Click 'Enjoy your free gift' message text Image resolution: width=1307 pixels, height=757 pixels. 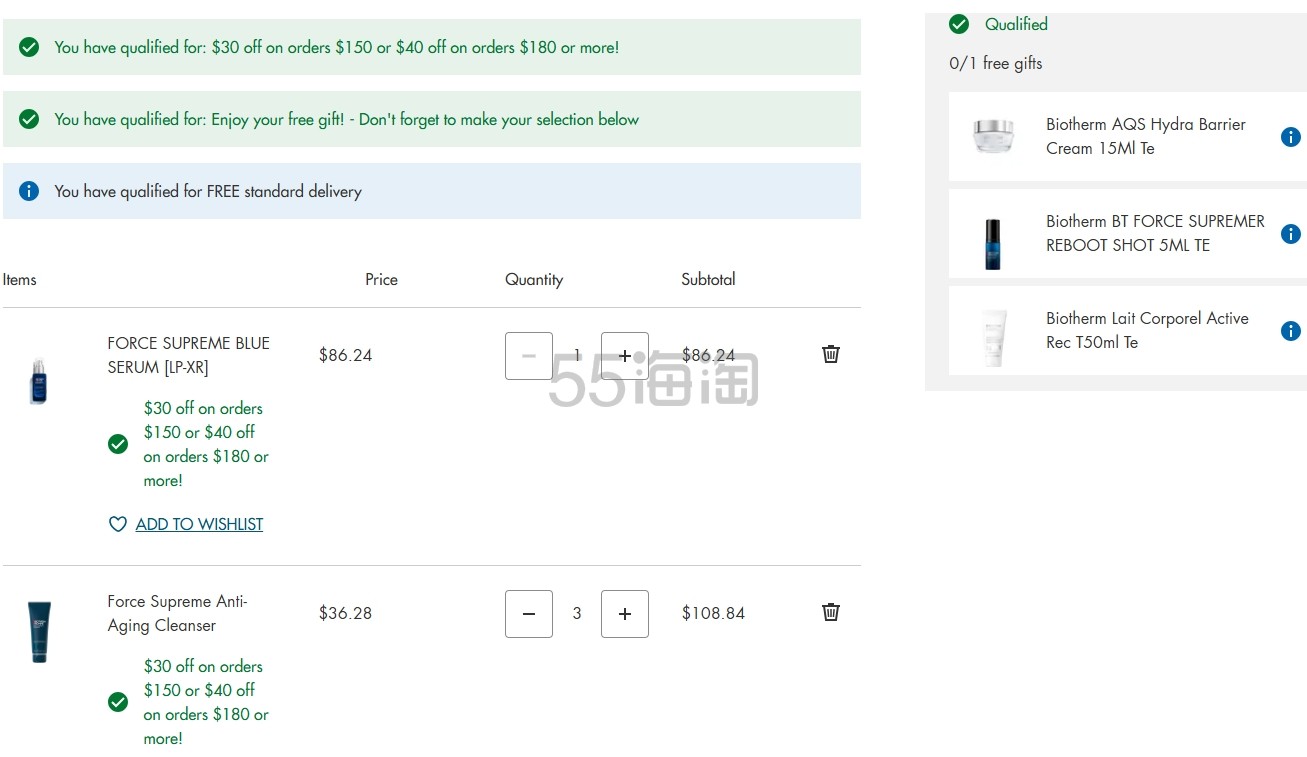pyautogui.click(x=346, y=119)
